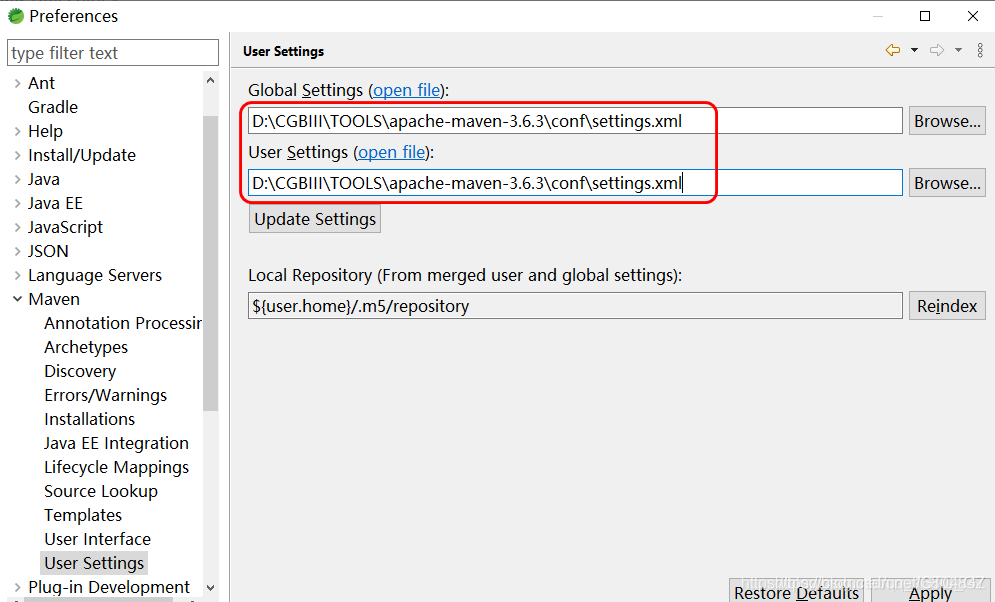
Task: Browse for Global Settings file
Action: [947, 121]
